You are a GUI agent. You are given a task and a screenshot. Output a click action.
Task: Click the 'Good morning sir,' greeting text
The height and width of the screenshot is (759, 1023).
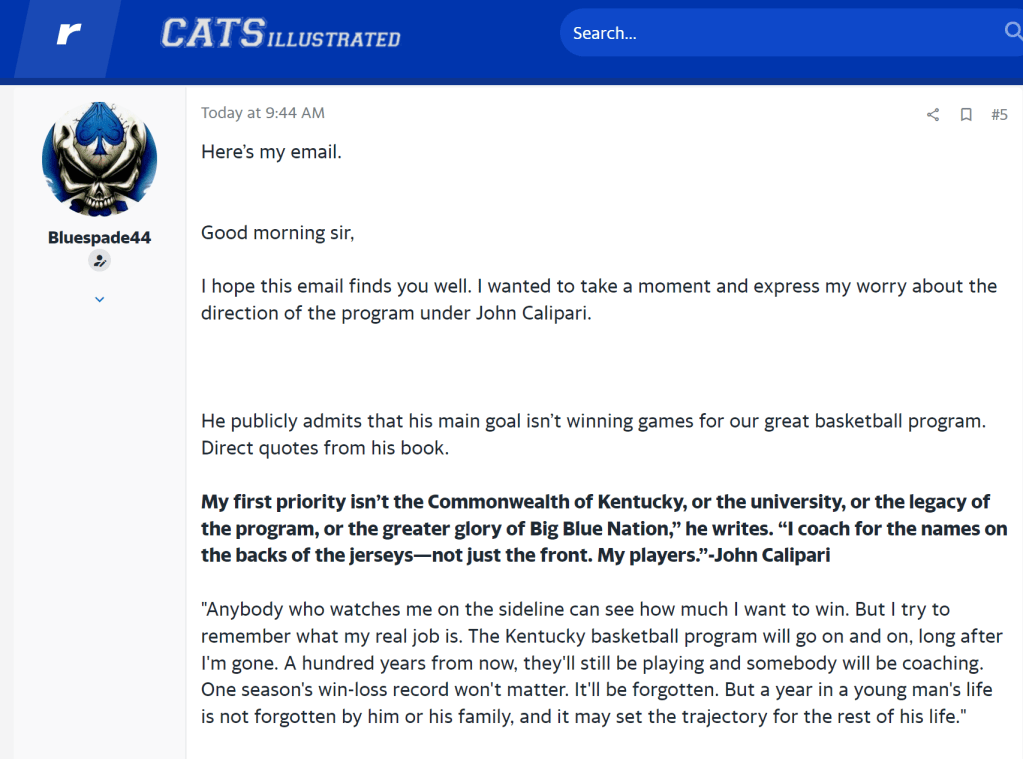pyautogui.click(x=278, y=233)
